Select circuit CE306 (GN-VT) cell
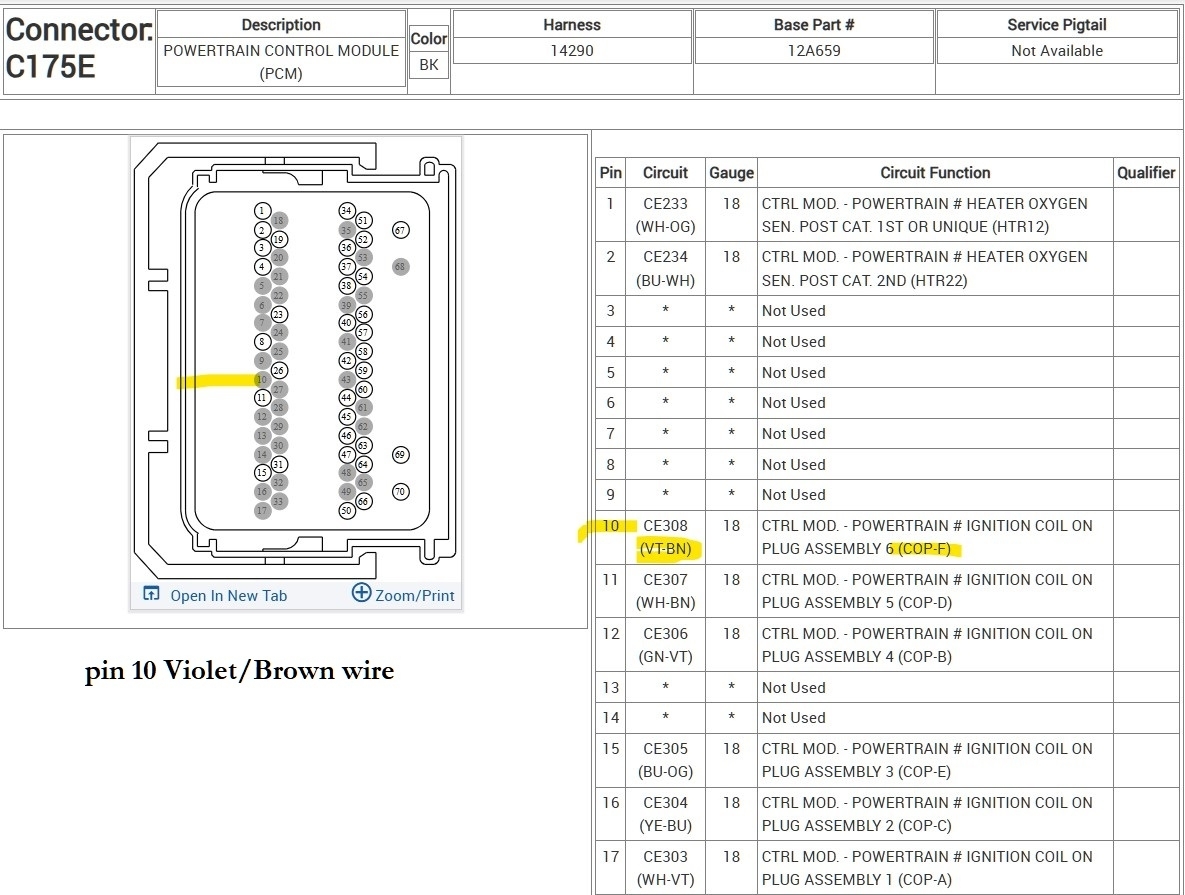The width and height of the screenshot is (1185, 895). click(665, 645)
